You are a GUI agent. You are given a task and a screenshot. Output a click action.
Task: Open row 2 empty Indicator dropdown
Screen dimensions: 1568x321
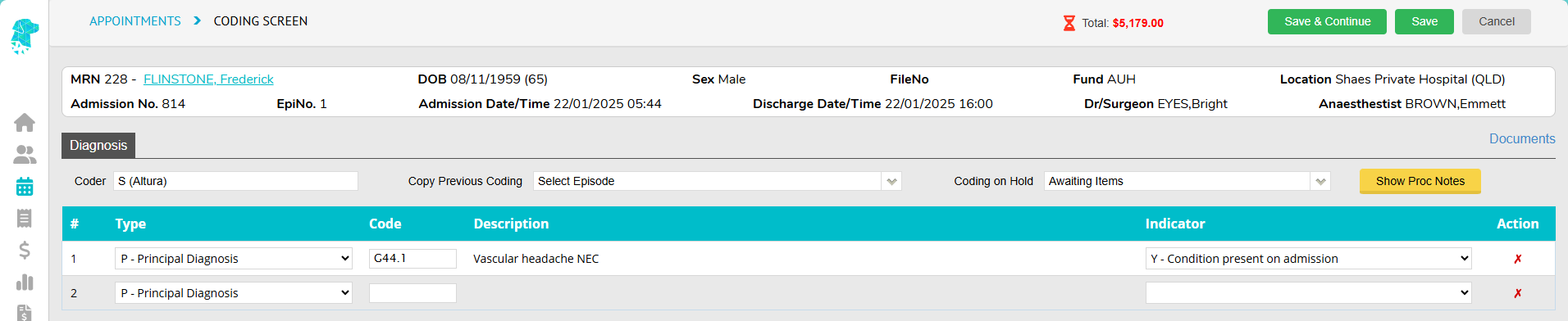1308,293
